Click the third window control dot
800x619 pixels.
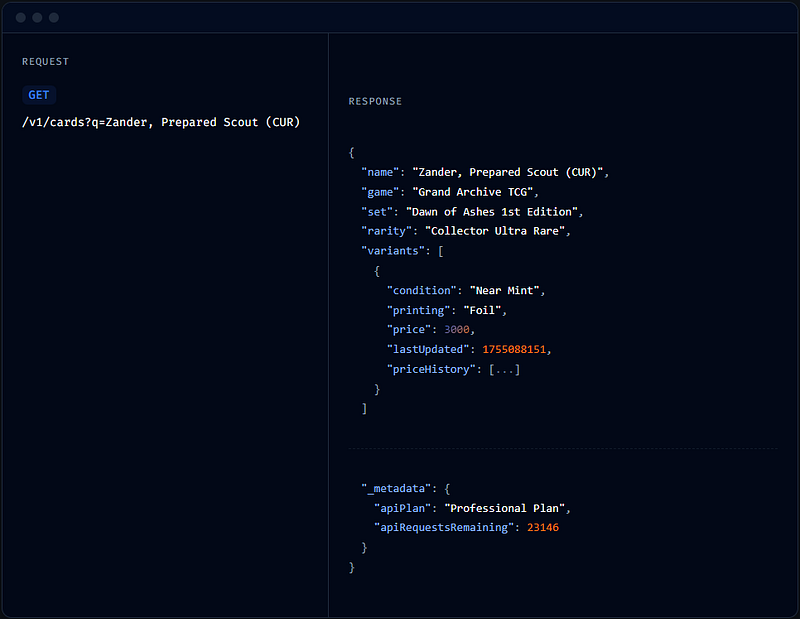pyautogui.click(x=54, y=18)
